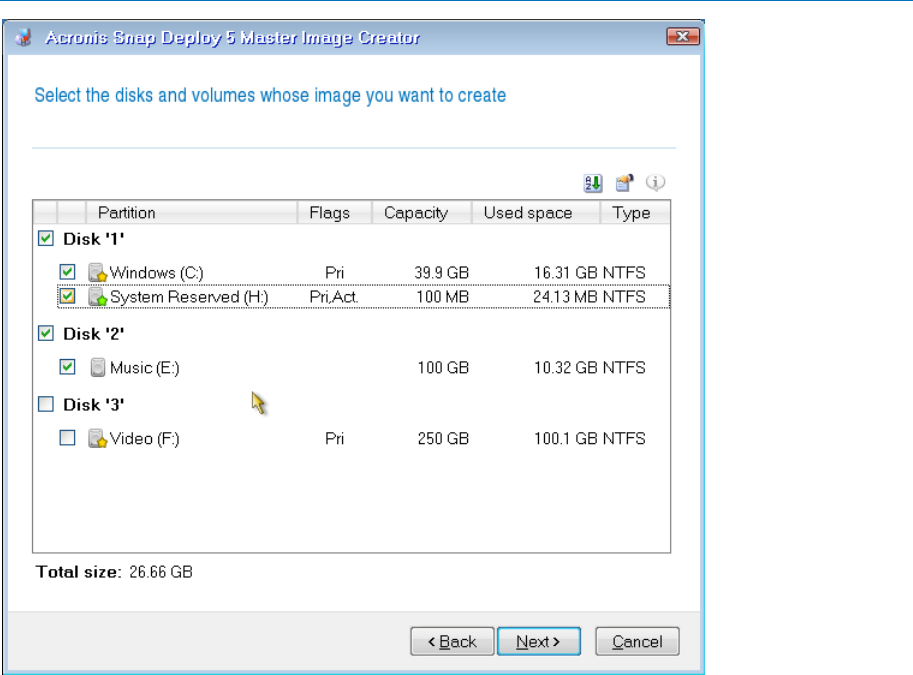Click the sort order toolbar icon
913x675 pixels.
click(x=593, y=183)
